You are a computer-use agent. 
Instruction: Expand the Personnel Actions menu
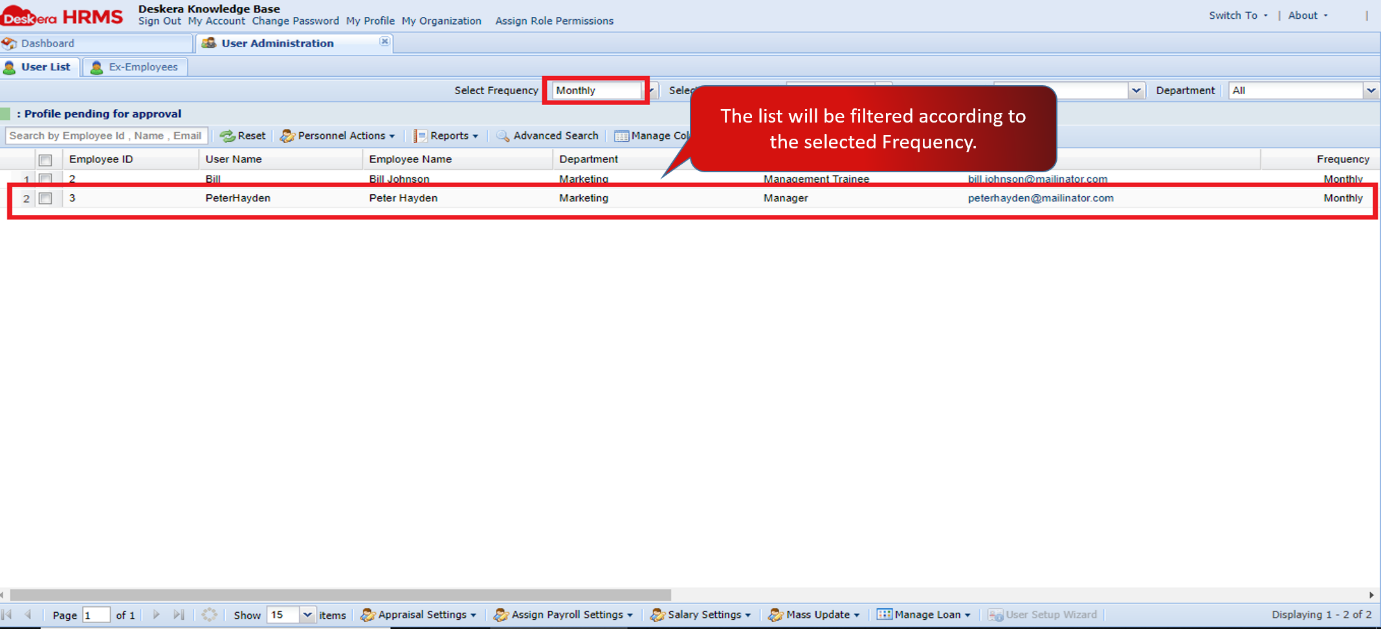tap(337, 136)
